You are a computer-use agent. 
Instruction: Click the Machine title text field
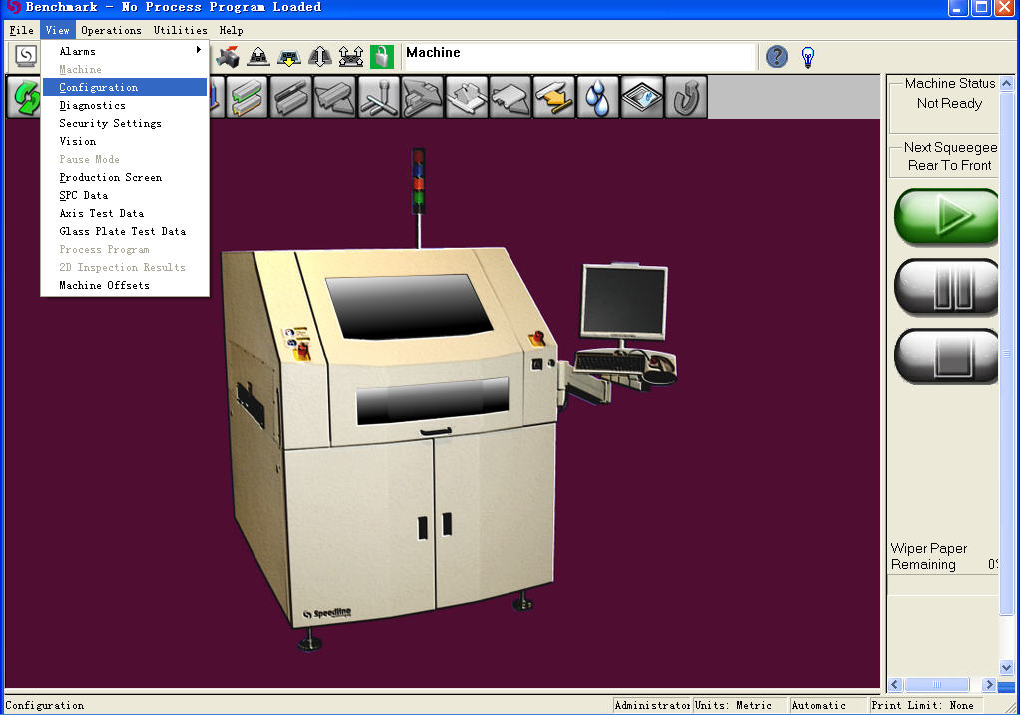(578, 56)
